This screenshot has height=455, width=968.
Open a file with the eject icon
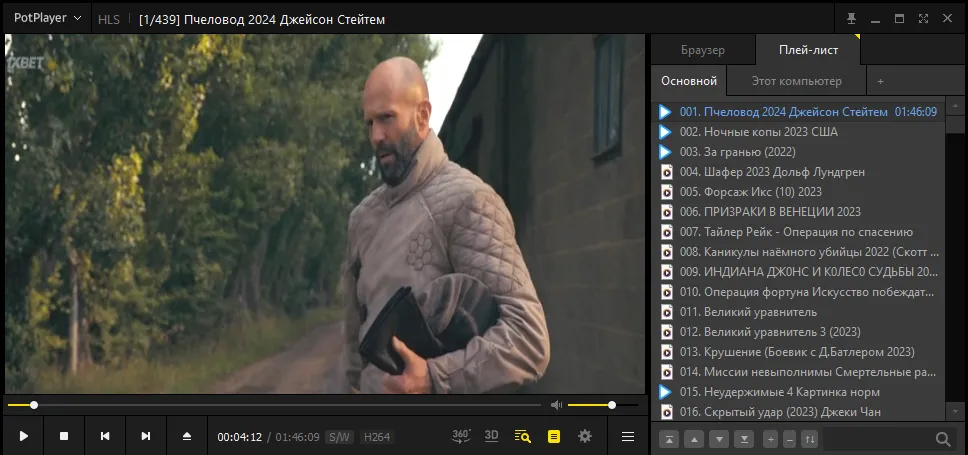(187, 436)
